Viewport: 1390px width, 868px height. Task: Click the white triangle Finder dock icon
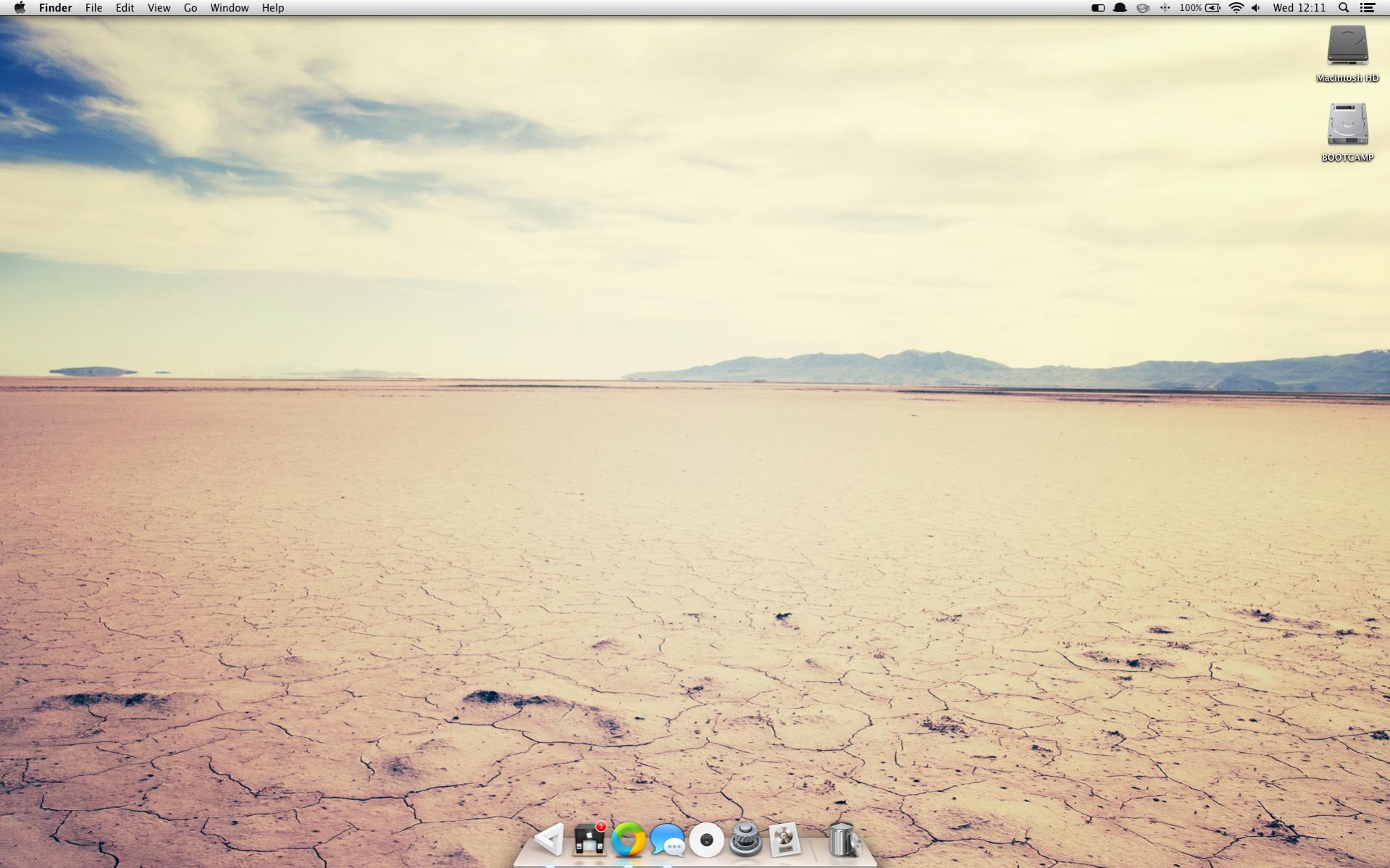point(550,840)
